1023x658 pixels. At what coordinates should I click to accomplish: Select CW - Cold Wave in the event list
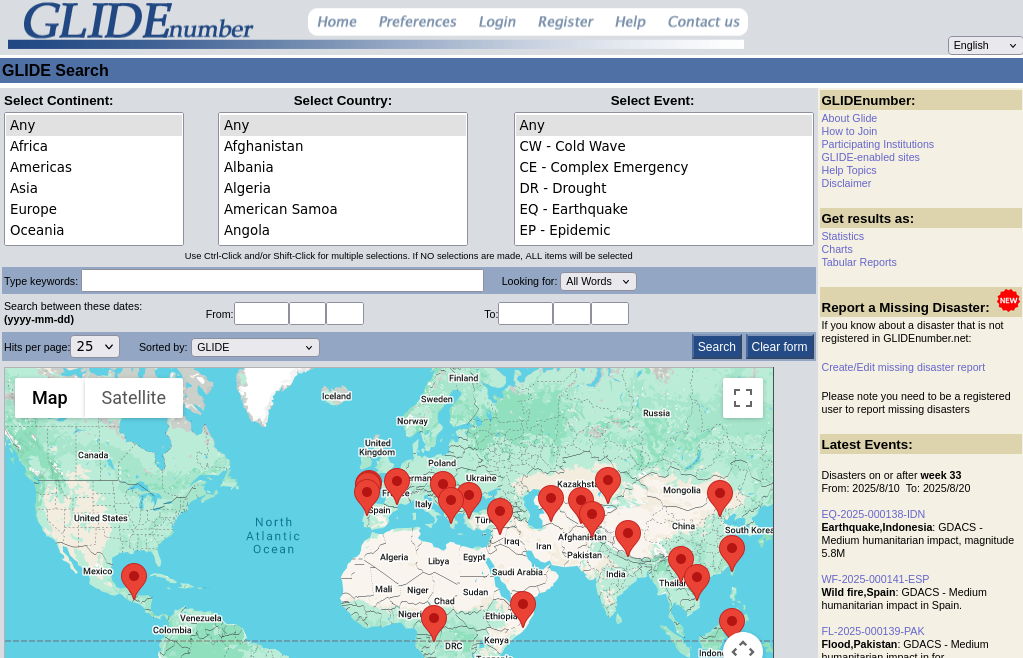[664, 146]
